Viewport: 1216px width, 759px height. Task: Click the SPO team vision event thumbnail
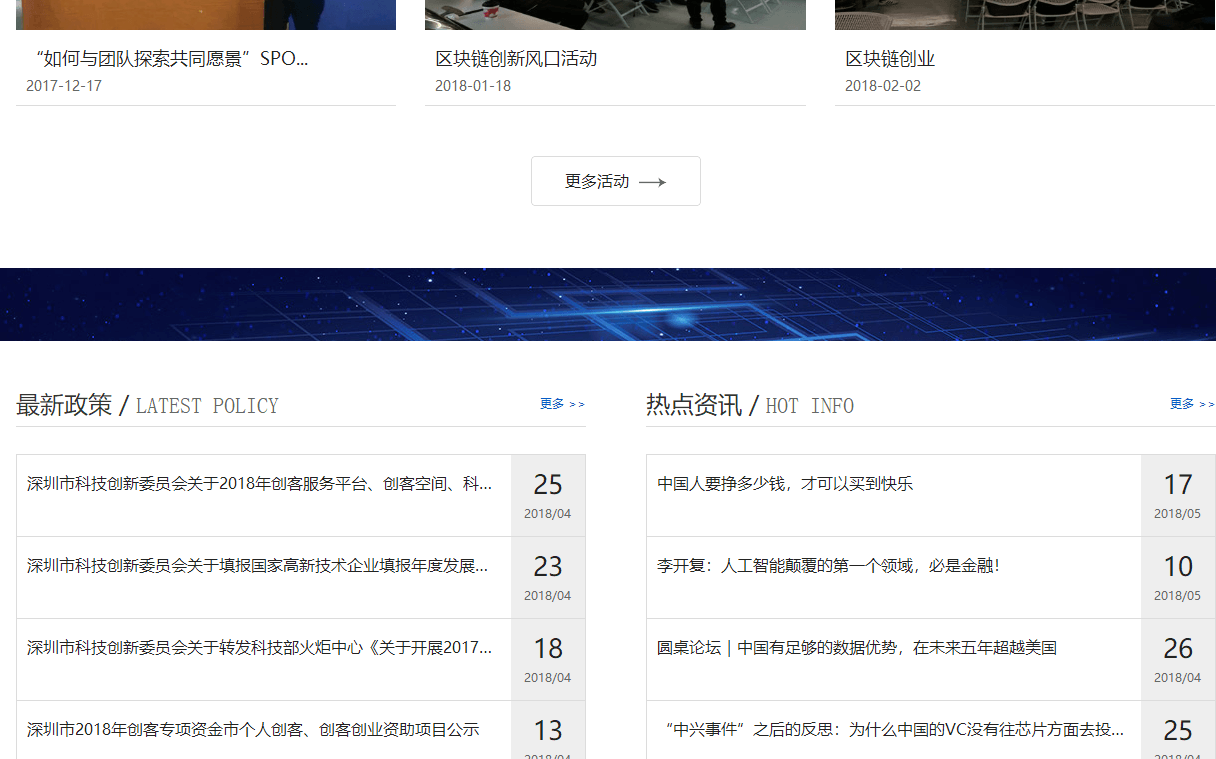click(205, 14)
